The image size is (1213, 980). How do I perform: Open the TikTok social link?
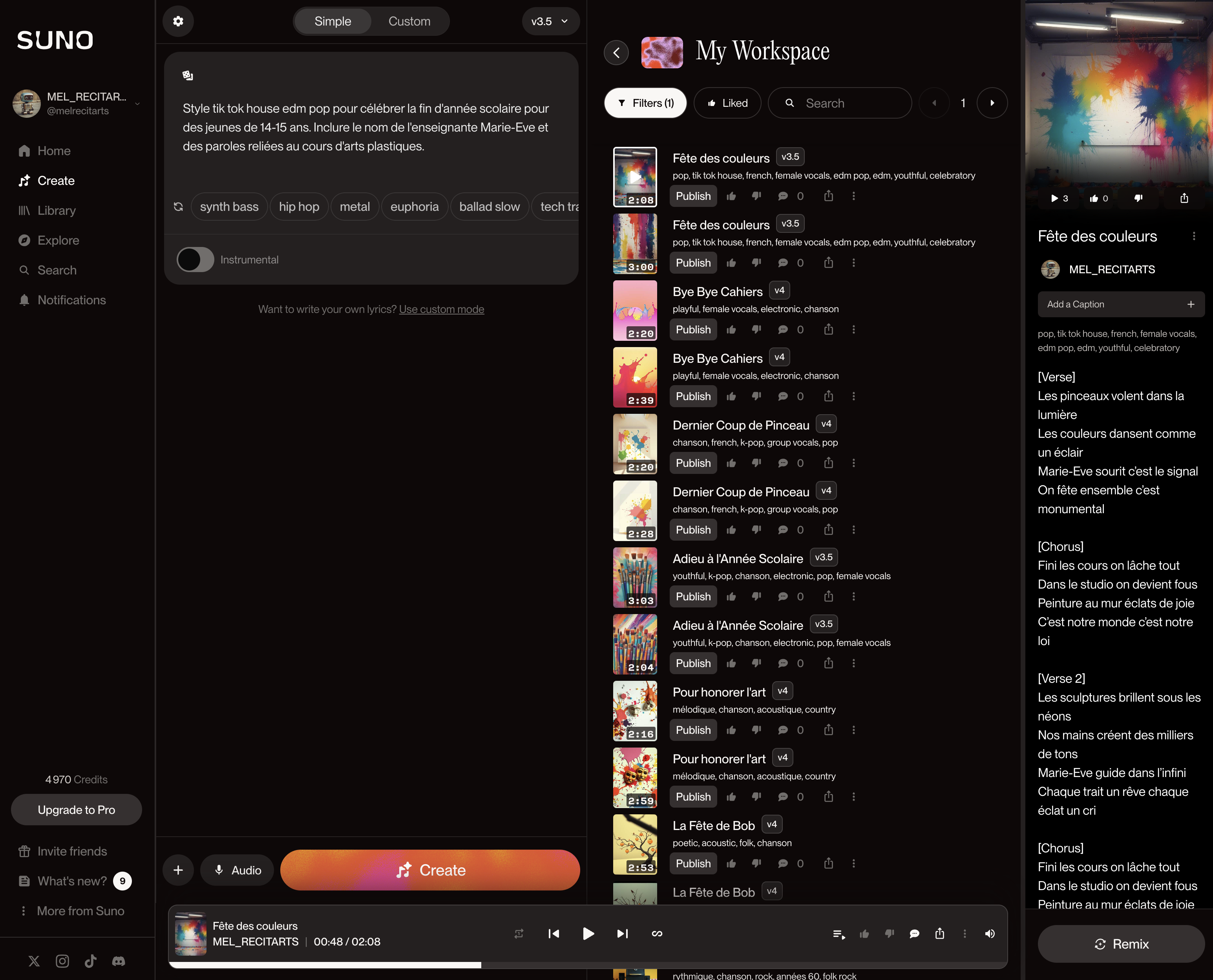pos(90,961)
